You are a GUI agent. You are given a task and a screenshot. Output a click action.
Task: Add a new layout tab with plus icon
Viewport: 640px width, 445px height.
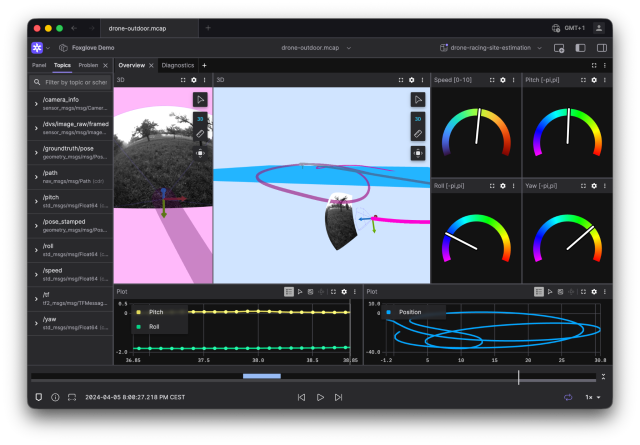coord(204,65)
